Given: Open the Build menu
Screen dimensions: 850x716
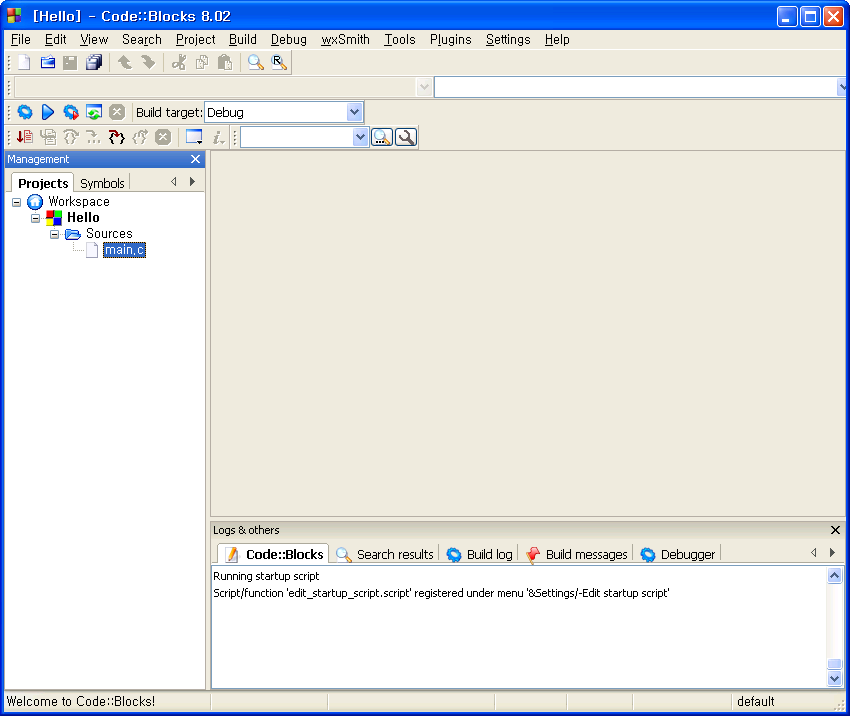Looking at the screenshot, I should [242, 40].
